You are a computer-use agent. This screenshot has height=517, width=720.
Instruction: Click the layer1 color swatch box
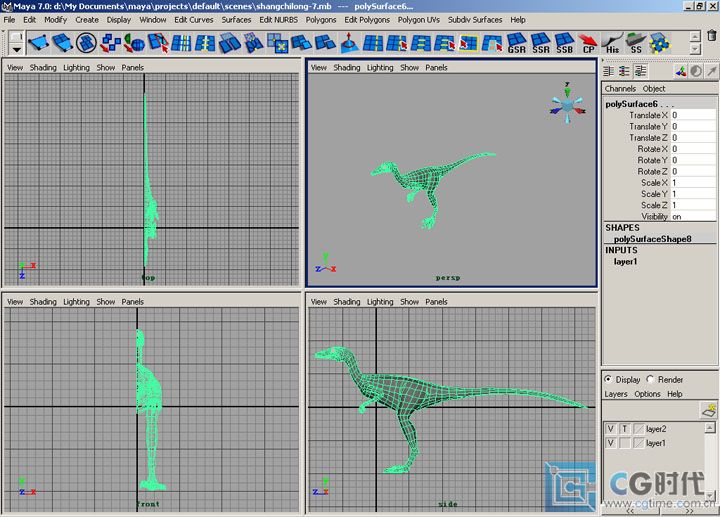click(639, 443)
